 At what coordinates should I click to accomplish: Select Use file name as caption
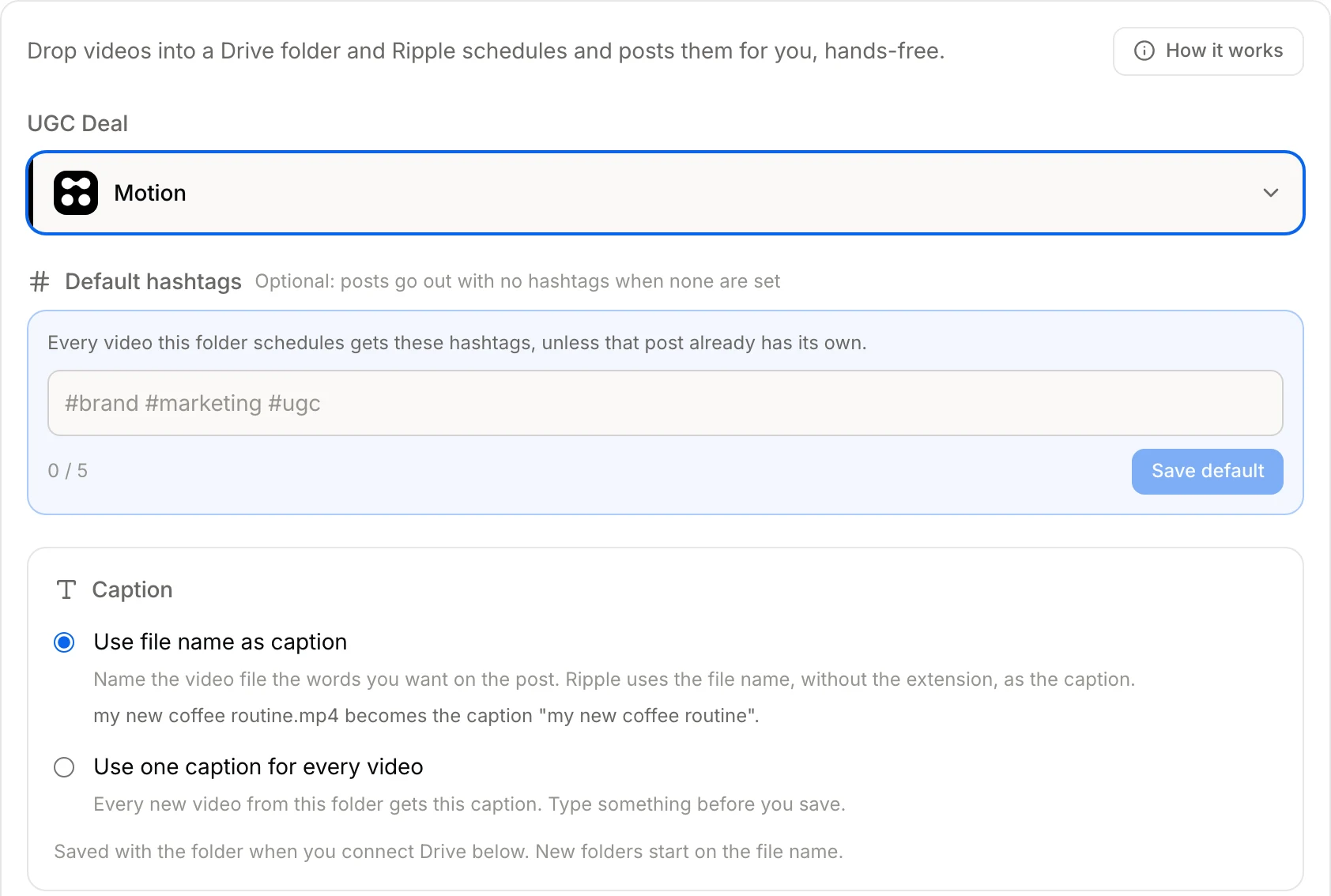click(64, 642)
